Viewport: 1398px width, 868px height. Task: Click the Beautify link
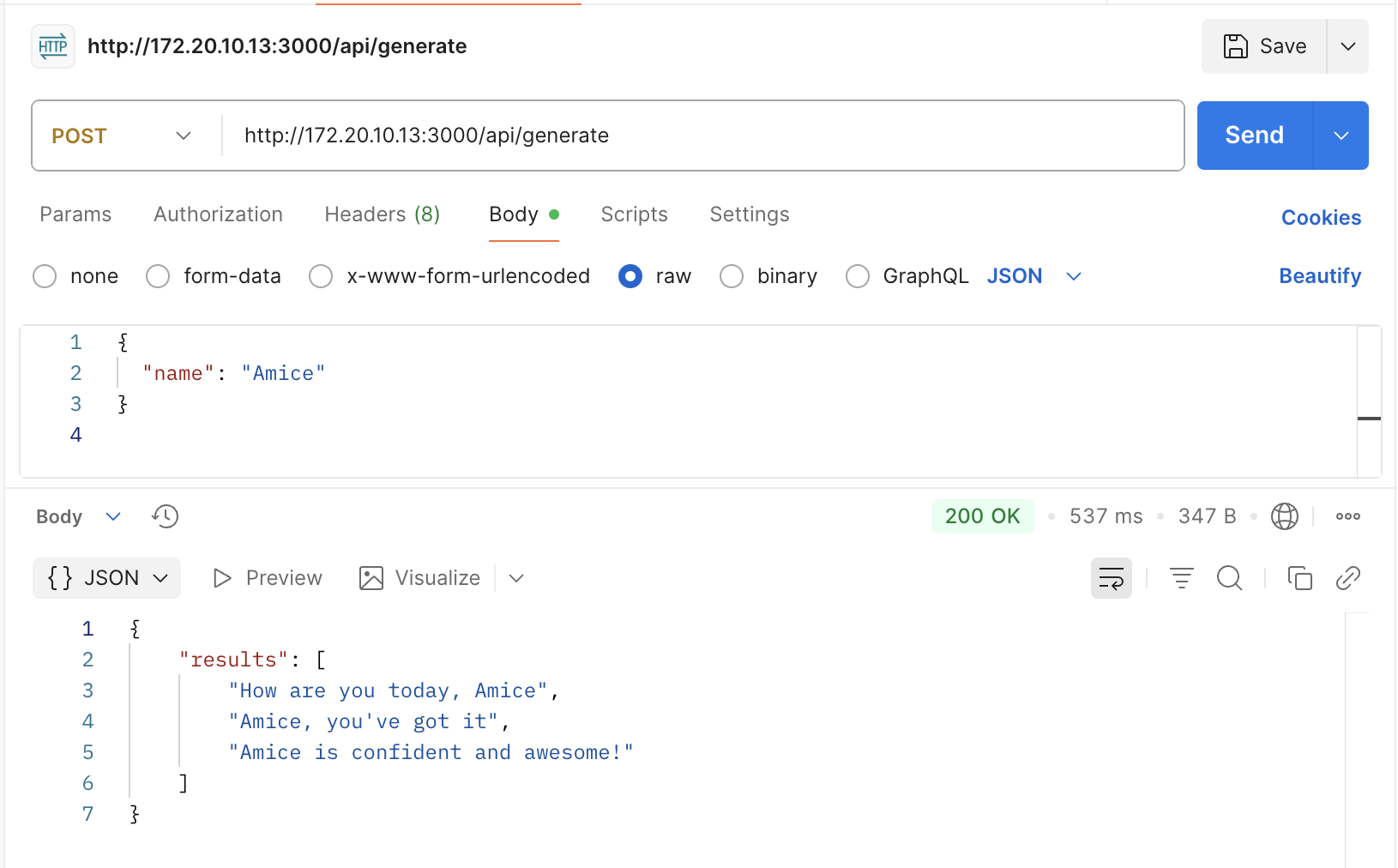click(1319, 276)
